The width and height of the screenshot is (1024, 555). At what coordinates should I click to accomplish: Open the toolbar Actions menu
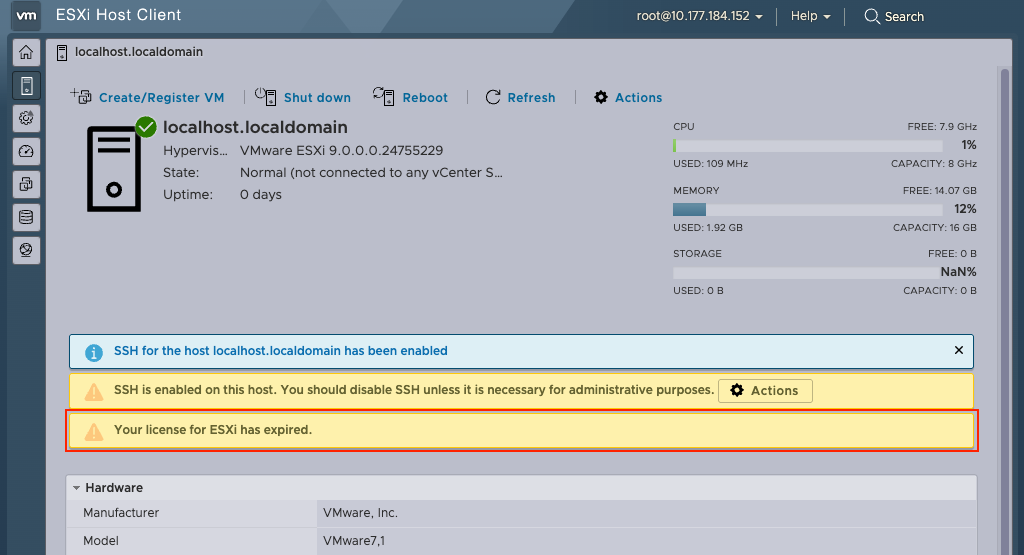click(628, 97)
